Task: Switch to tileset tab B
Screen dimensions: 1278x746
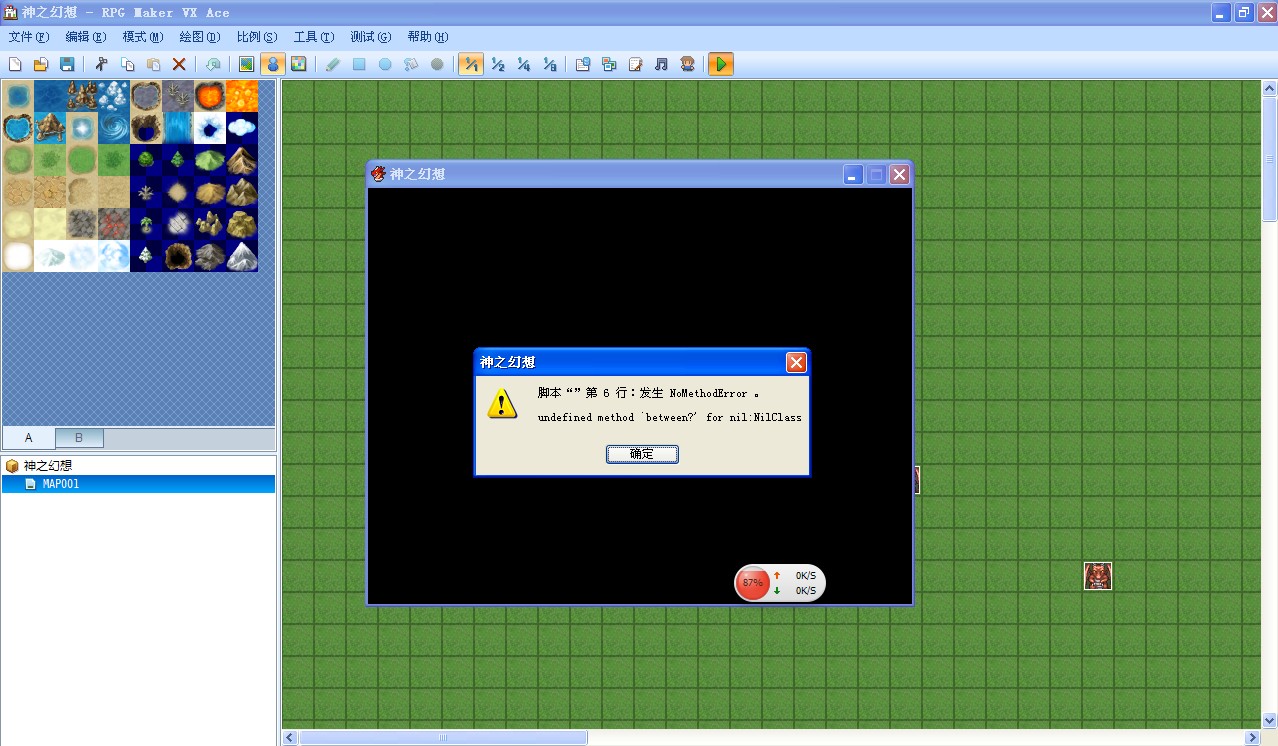Action: tap(79, 438)
